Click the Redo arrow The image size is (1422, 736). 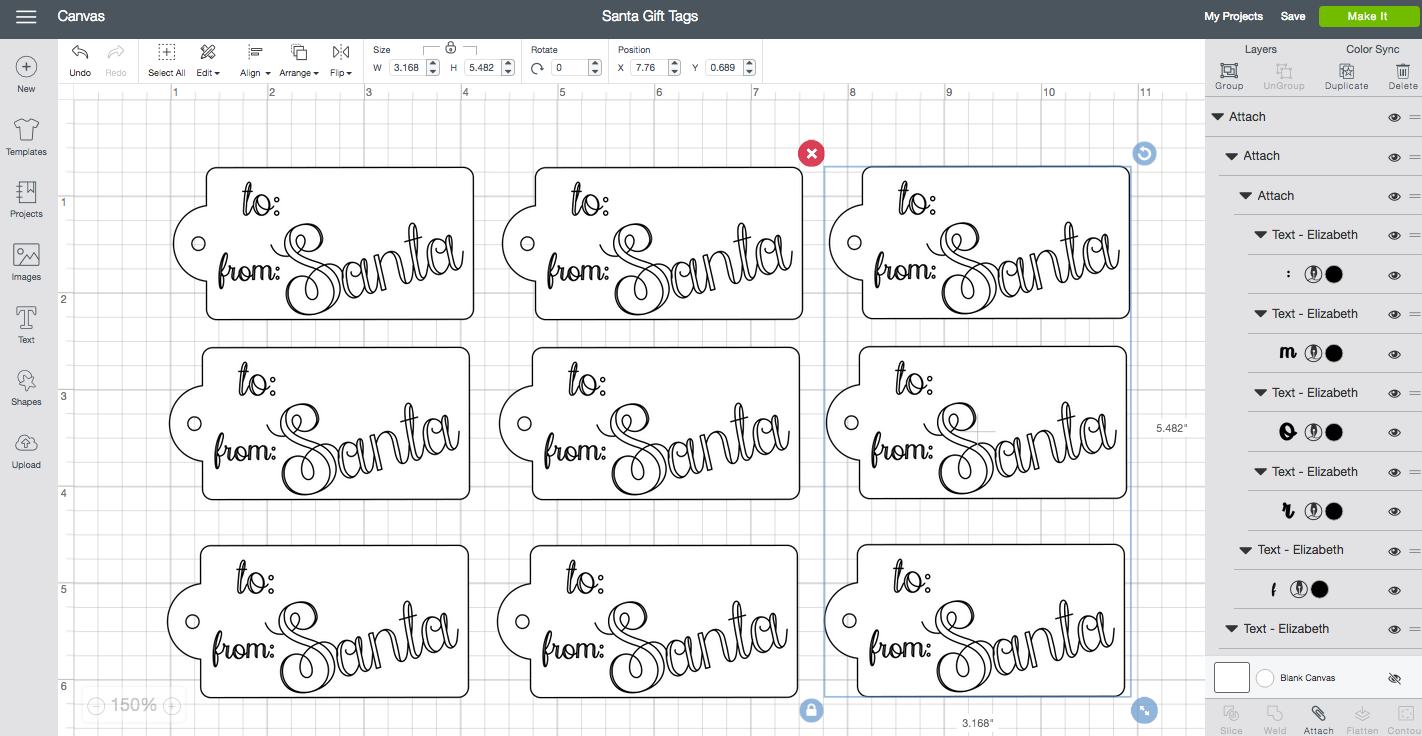[115, 53]
